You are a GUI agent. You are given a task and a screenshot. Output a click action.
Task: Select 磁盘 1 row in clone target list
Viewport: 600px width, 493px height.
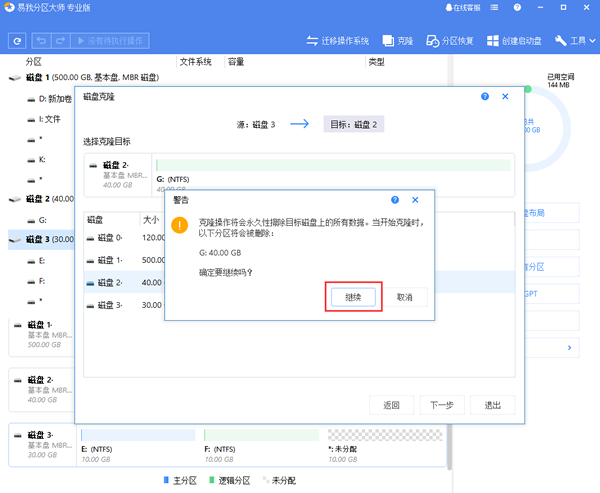click(x=124, y=260)
